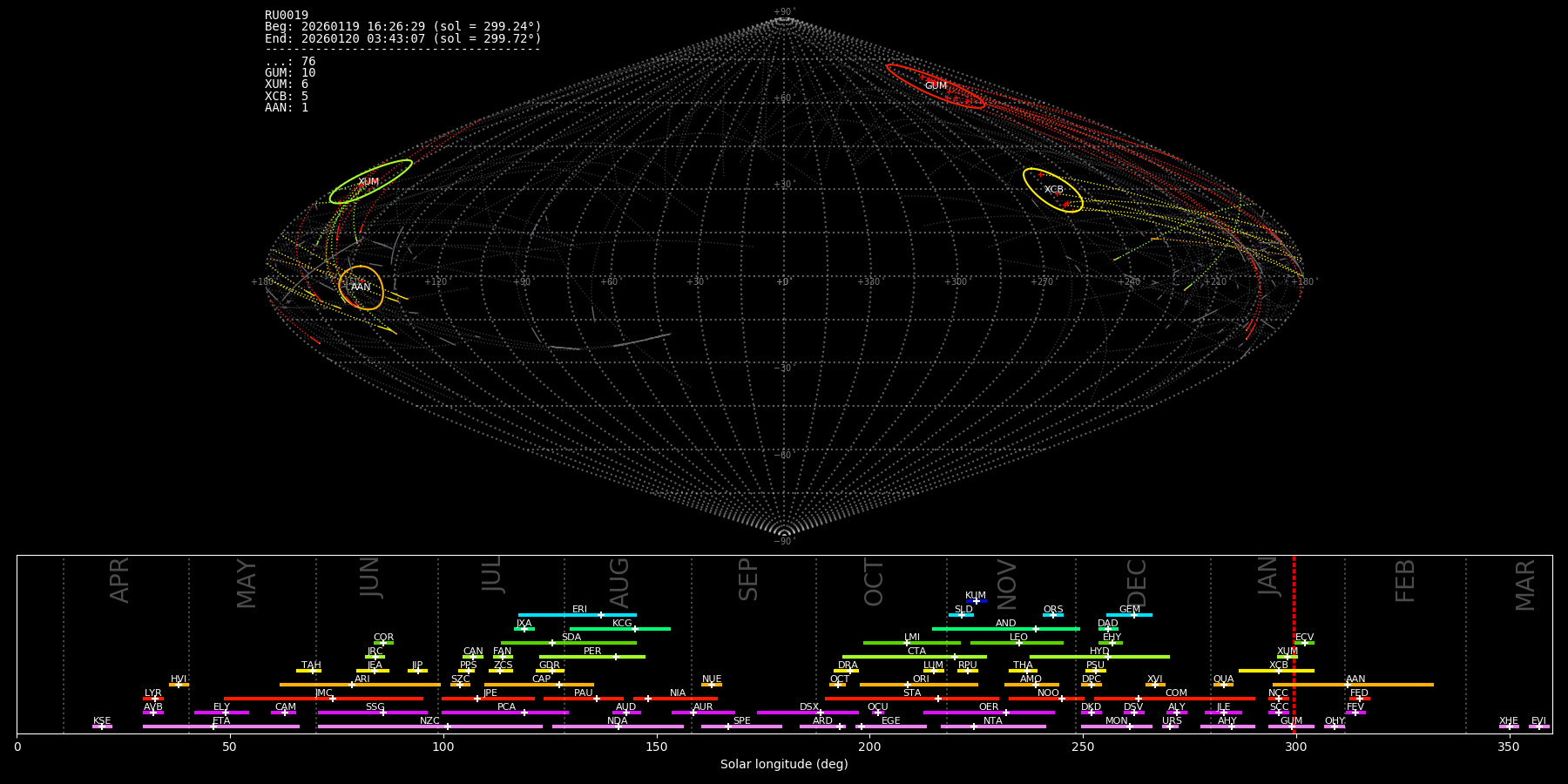Click the 'End: 20260120 03:43:07' line
1568x784 pixels.
click(x=403, y=39)
